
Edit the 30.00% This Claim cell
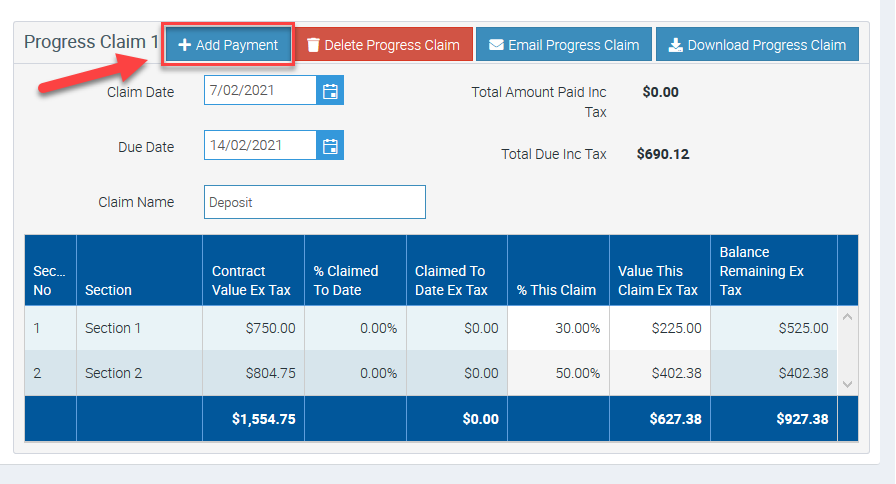coord(558,328)
